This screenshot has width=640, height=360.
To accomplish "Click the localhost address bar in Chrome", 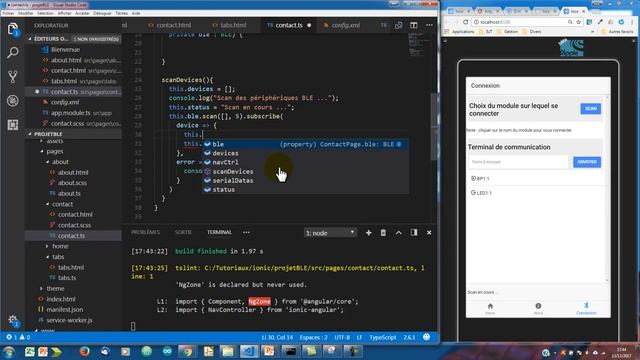I will click(520, 22).
